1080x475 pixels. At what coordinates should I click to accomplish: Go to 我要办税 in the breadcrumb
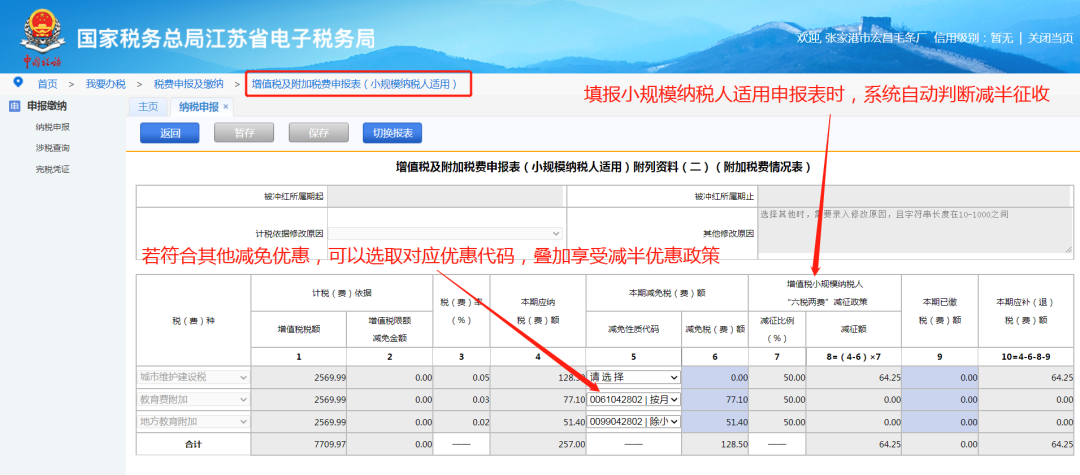pyautogui.click(x=105, y=83)
